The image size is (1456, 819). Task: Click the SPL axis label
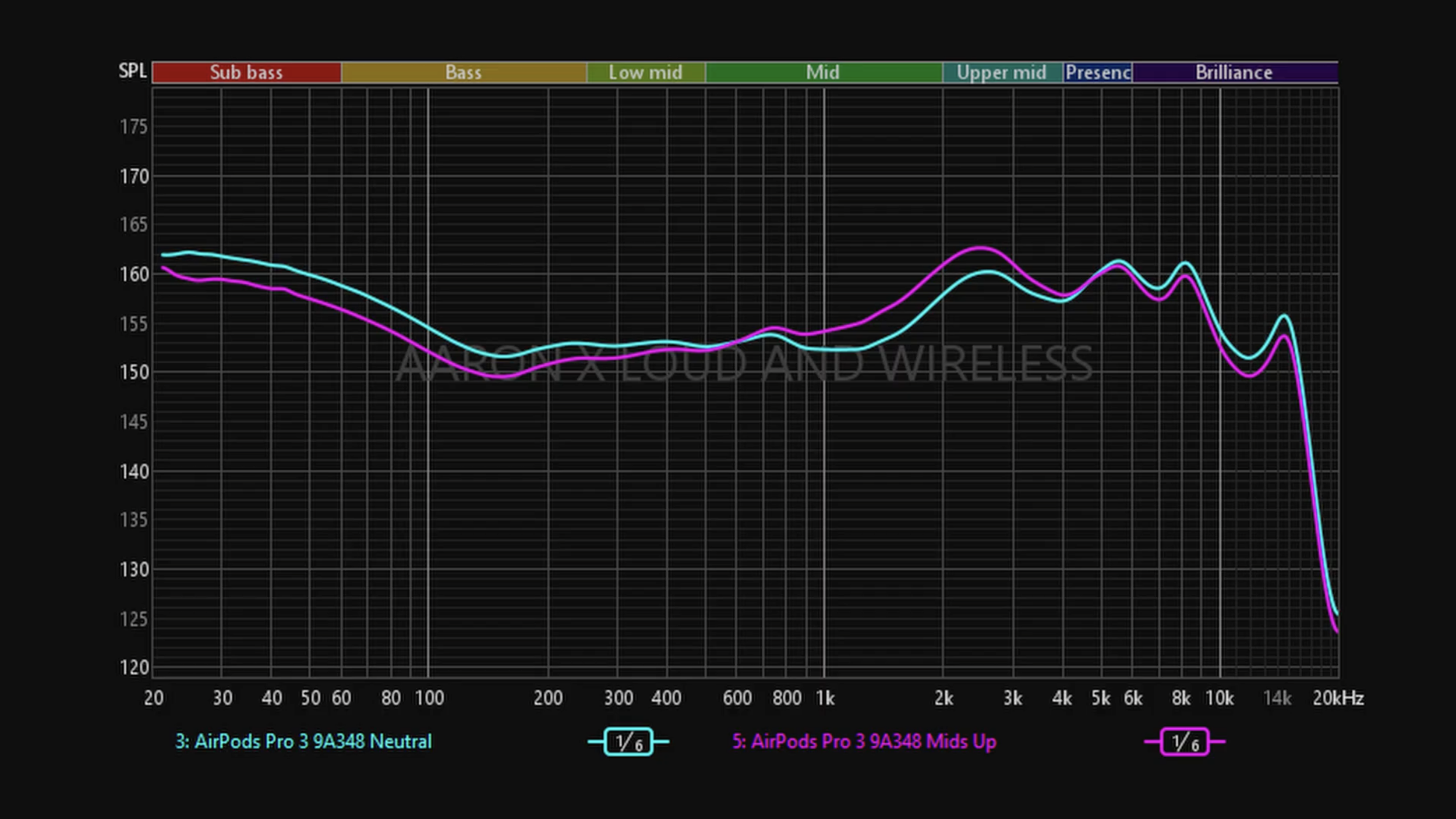pos(133,71)
